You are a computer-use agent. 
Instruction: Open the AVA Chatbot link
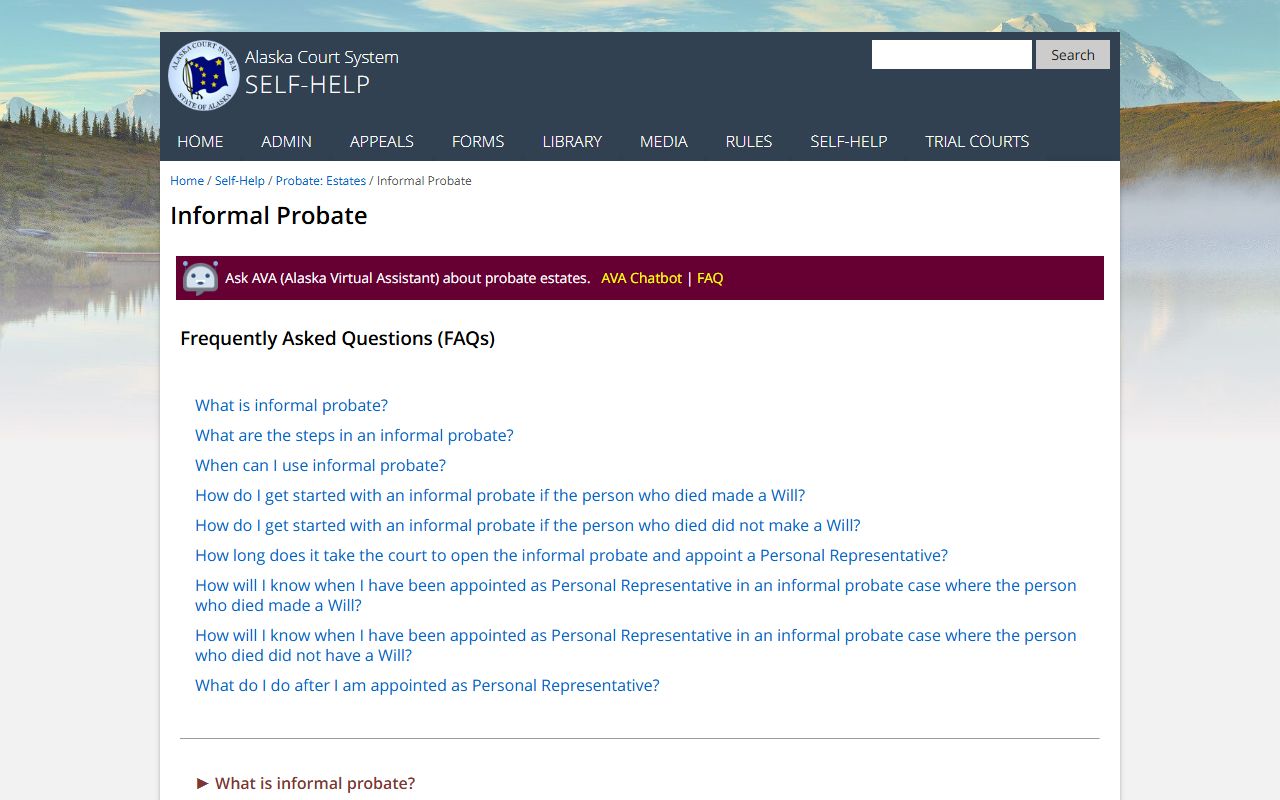pos(641,278)
